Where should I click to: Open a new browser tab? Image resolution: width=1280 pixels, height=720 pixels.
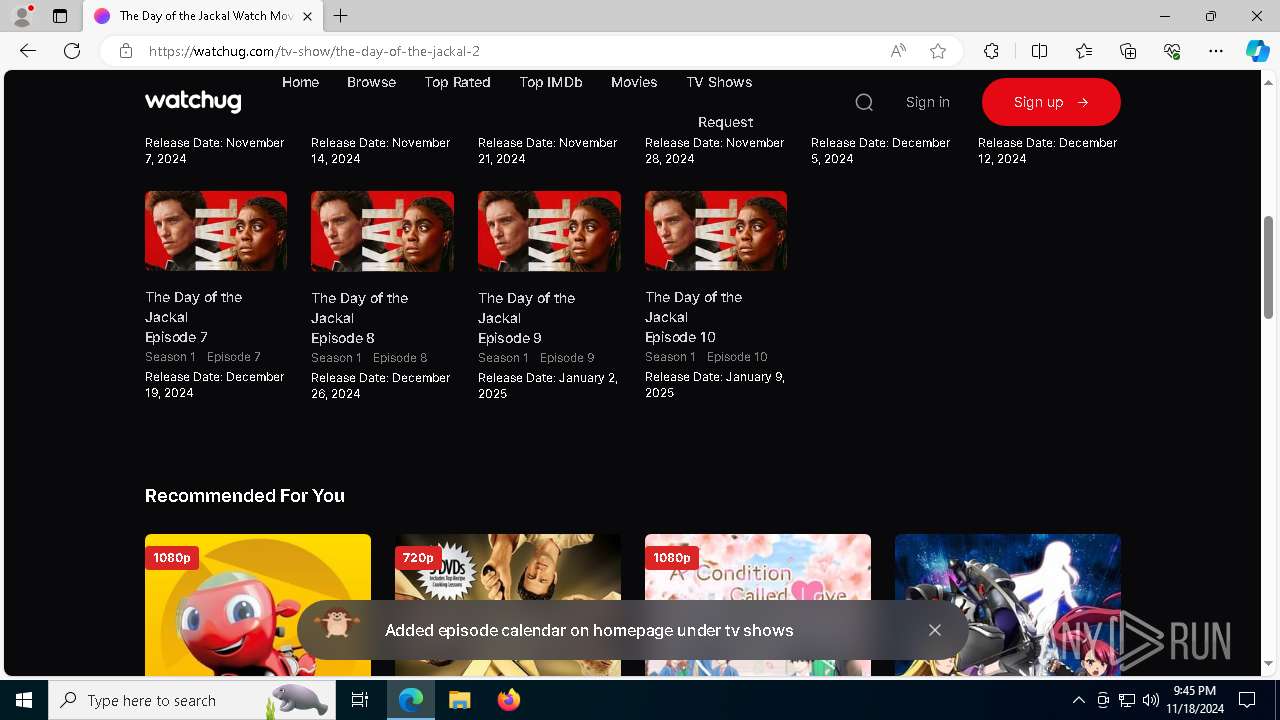[x=341, y=16]
